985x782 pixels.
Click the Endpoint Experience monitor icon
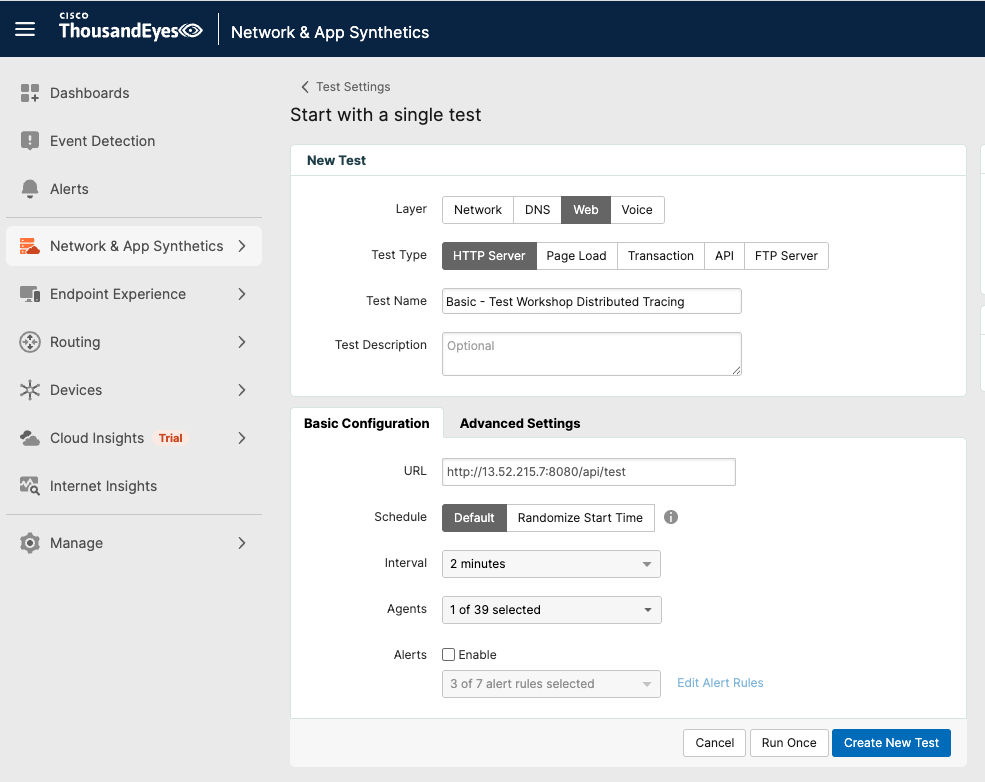coord(30,294)
